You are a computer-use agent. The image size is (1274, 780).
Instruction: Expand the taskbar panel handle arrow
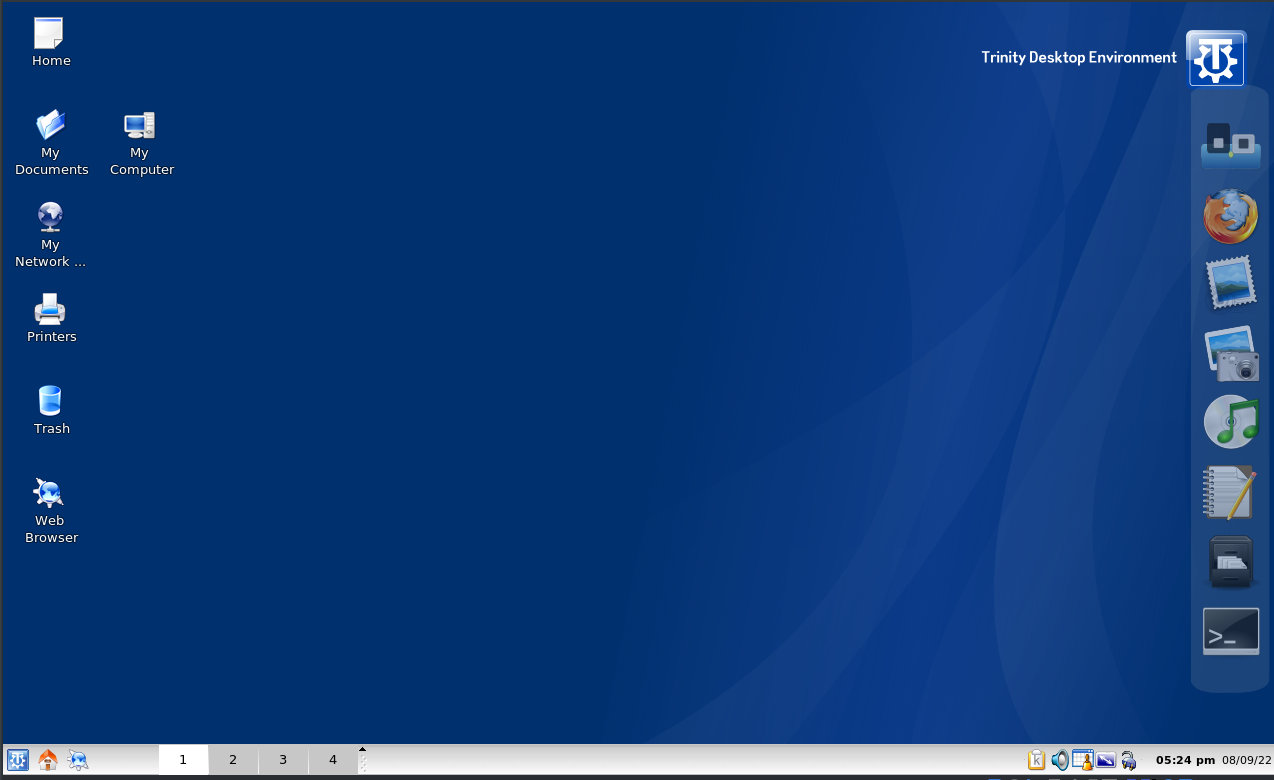pos(362,749)
